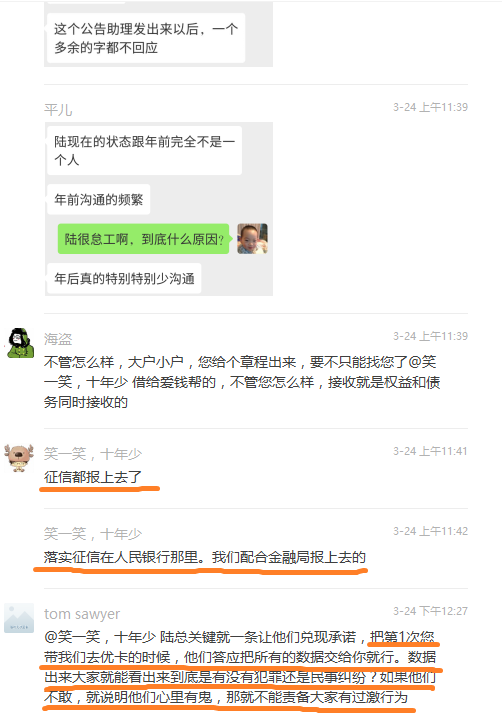
Task: Click sender name 笑一笑，十年少 at 11:42
Action: coord(93,534)
